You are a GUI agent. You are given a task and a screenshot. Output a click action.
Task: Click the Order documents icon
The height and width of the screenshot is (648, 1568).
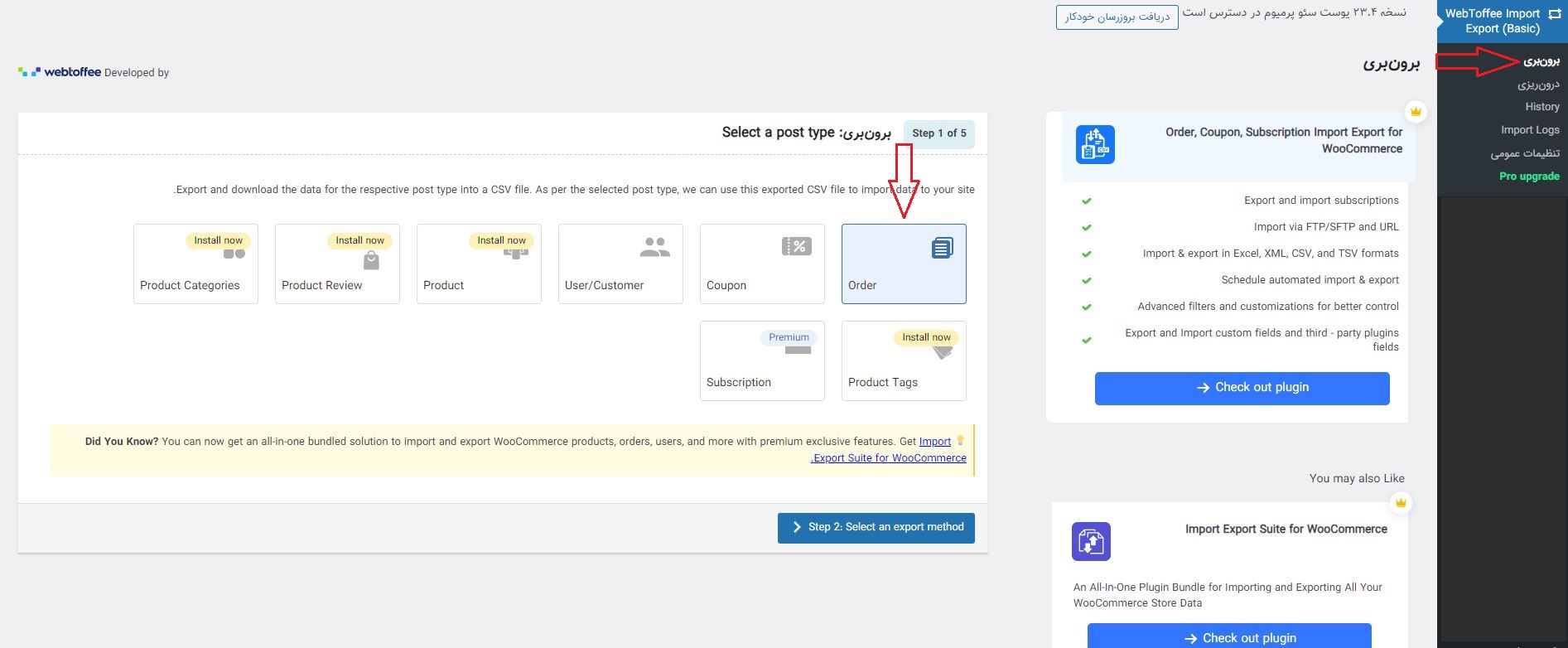pos(943,247)
